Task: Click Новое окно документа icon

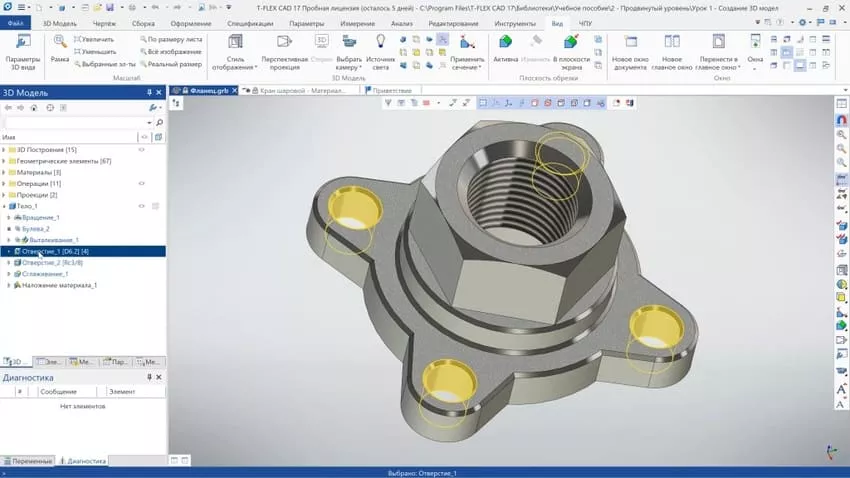Action: pos(630,42)
